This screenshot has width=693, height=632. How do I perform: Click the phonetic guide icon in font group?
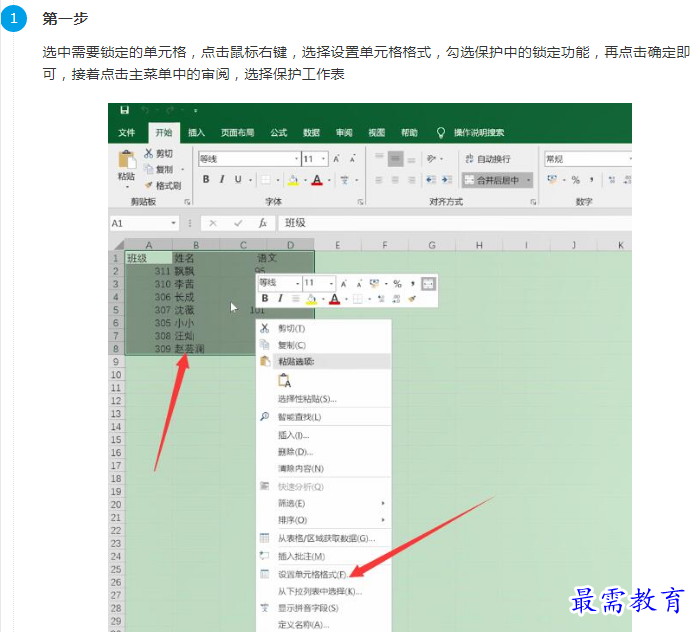[x=344, y=180]
